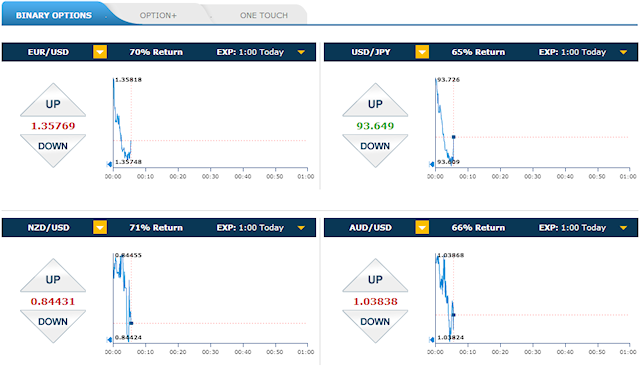Click the current price point on USD/JPY chart
The image size is (640, 368).
coord(453,137)
